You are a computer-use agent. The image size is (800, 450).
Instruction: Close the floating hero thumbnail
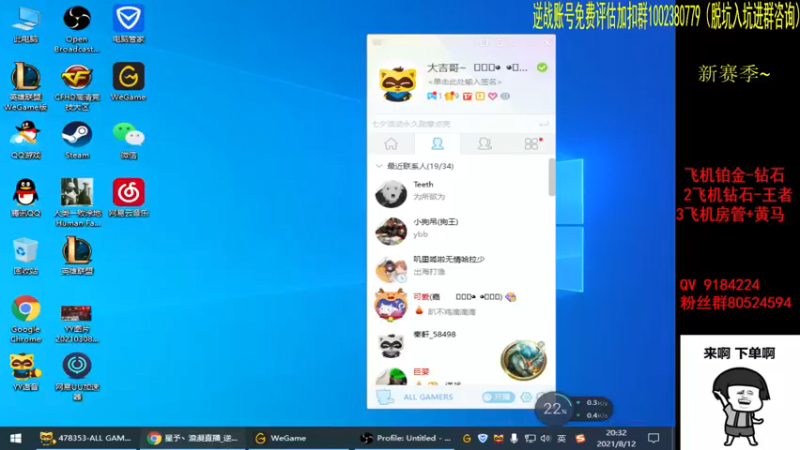coord(541,345)
